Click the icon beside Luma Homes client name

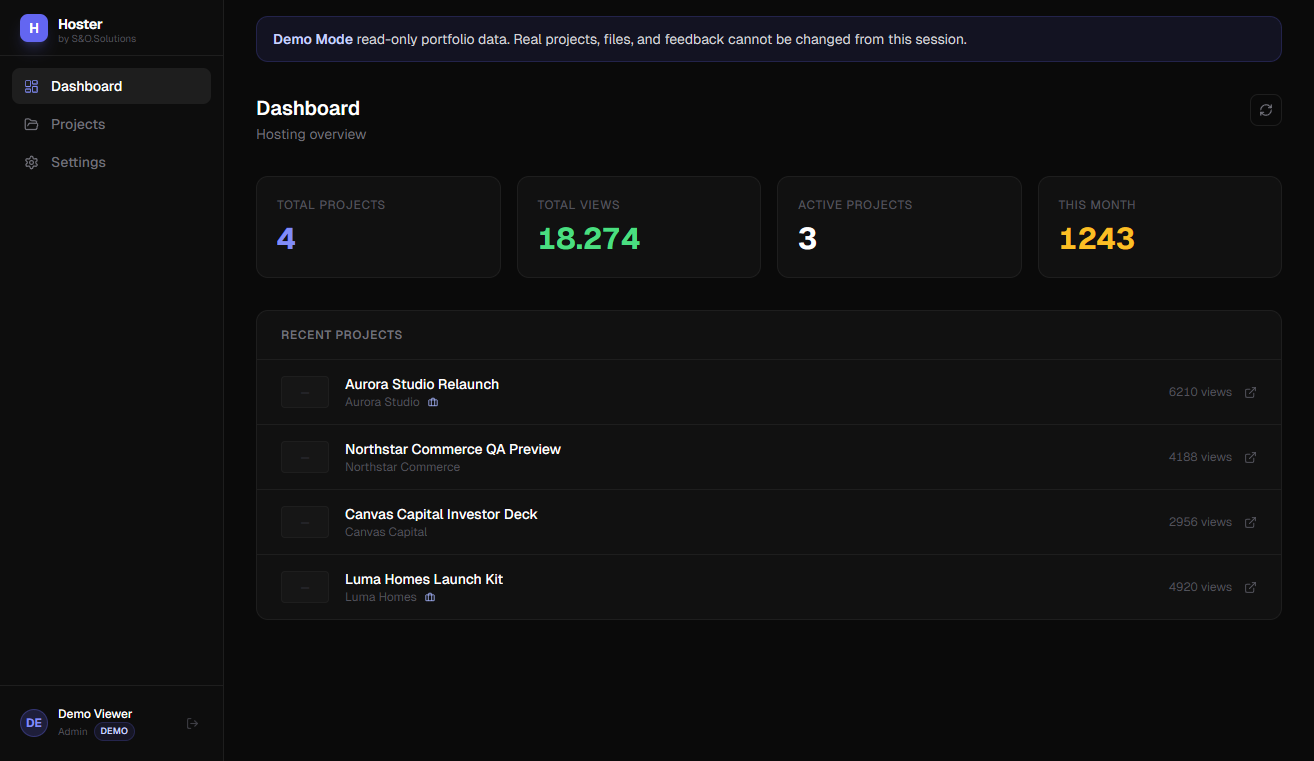430,597
